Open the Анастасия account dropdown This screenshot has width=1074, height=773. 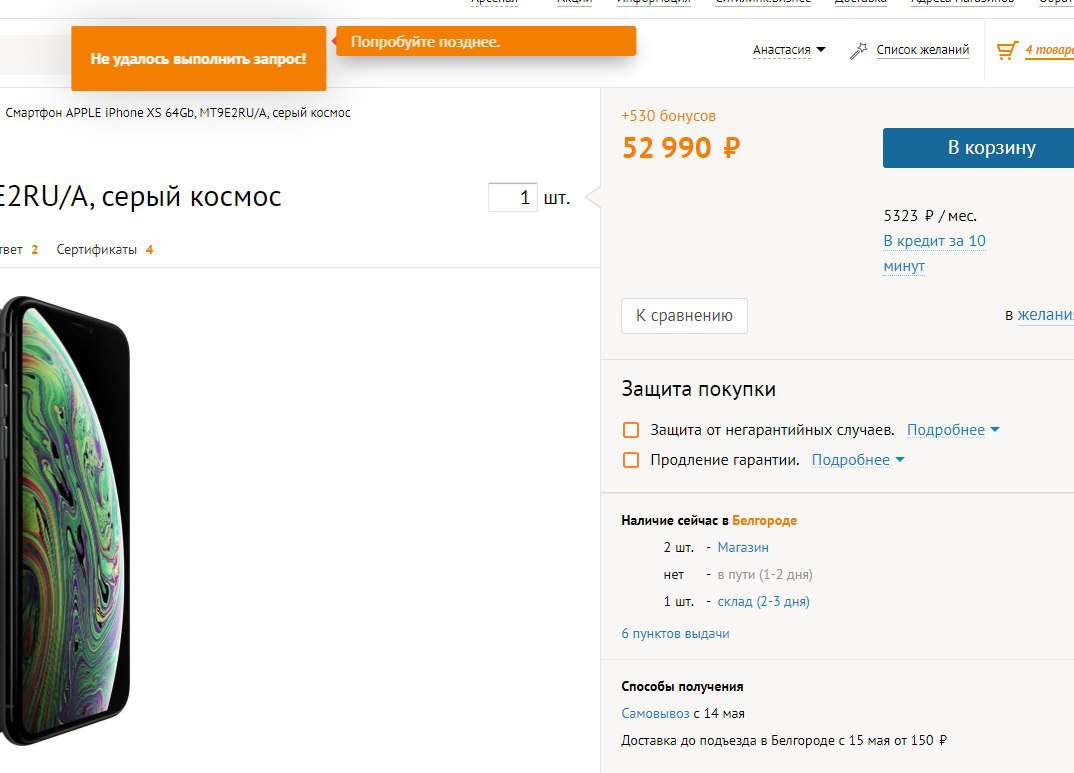789,50
